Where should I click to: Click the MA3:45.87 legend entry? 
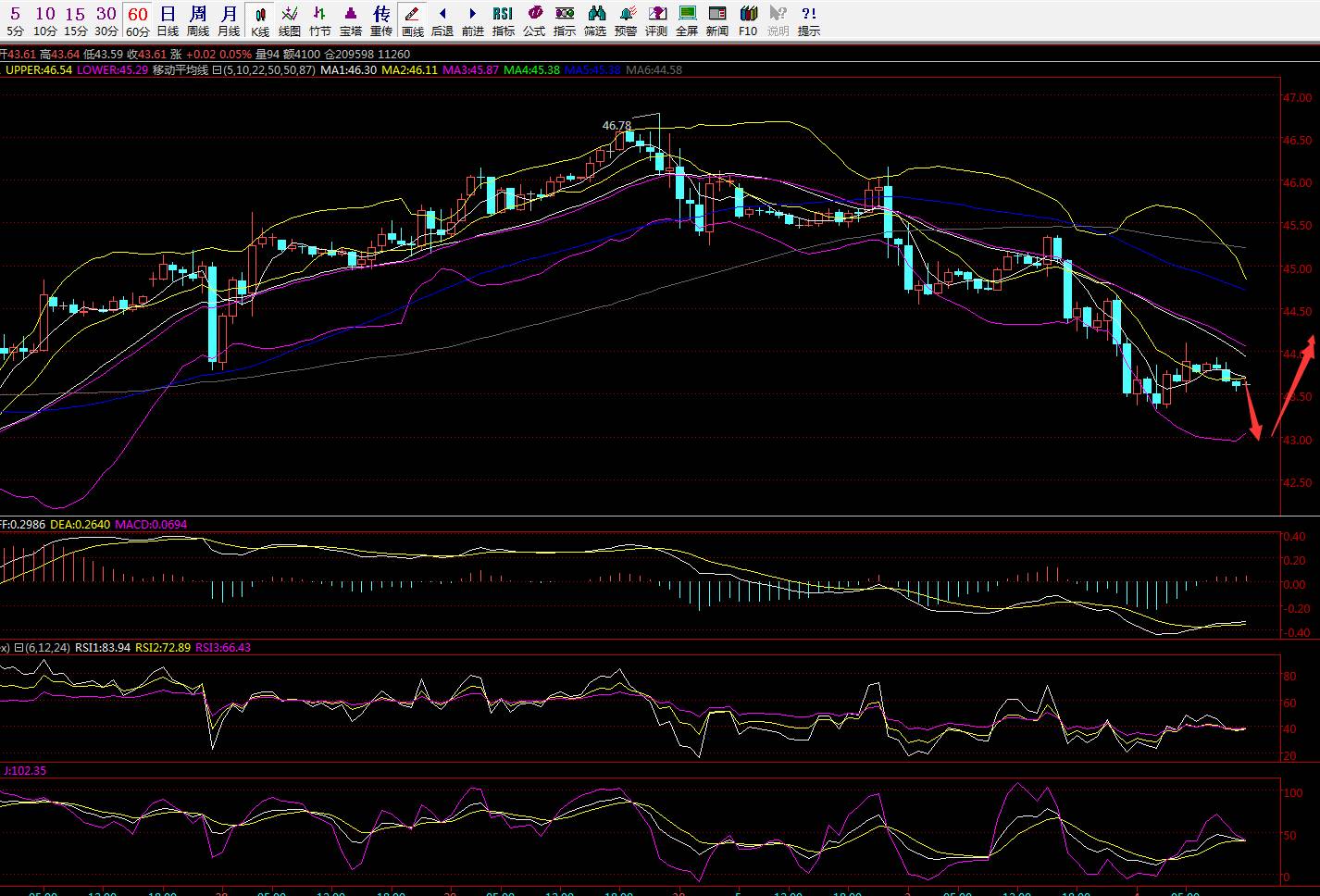click(x=471, y=69)
